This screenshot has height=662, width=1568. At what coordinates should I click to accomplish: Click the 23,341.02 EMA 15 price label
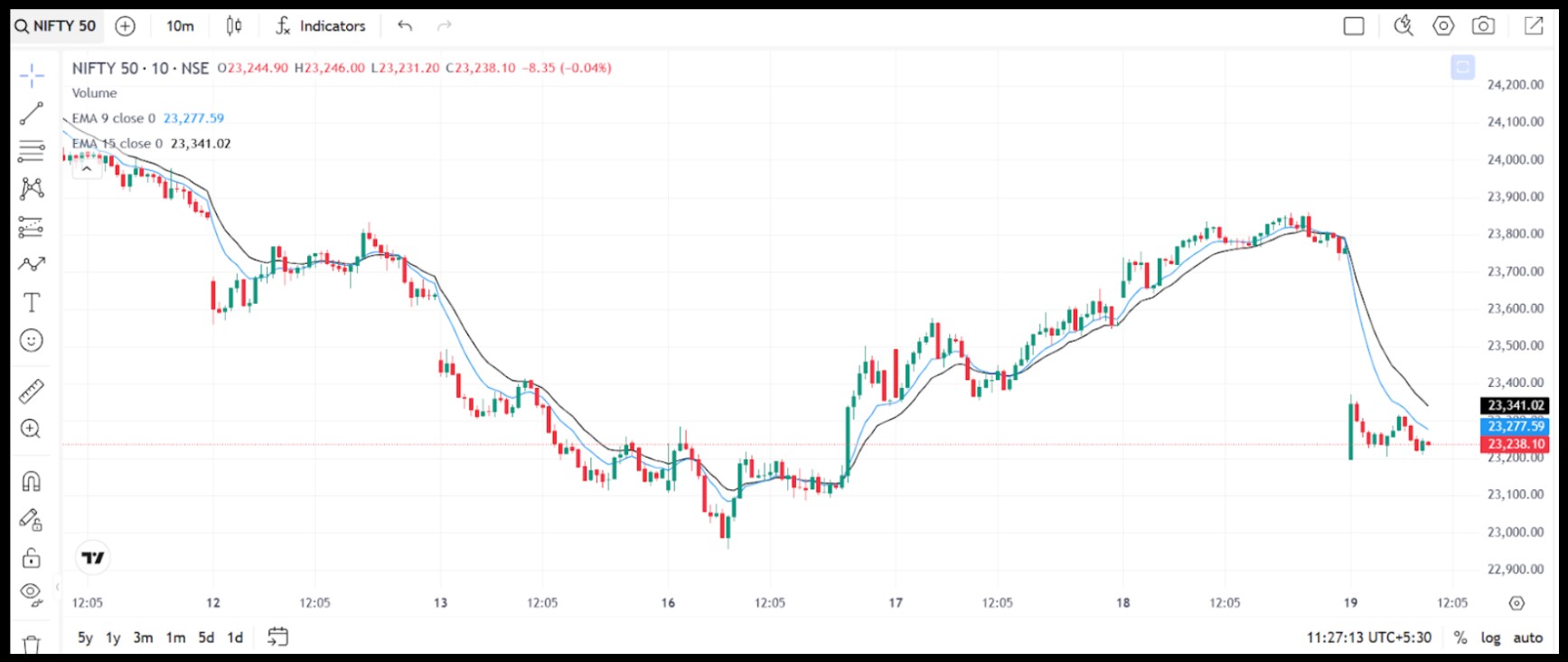(x=1514, y=406)
